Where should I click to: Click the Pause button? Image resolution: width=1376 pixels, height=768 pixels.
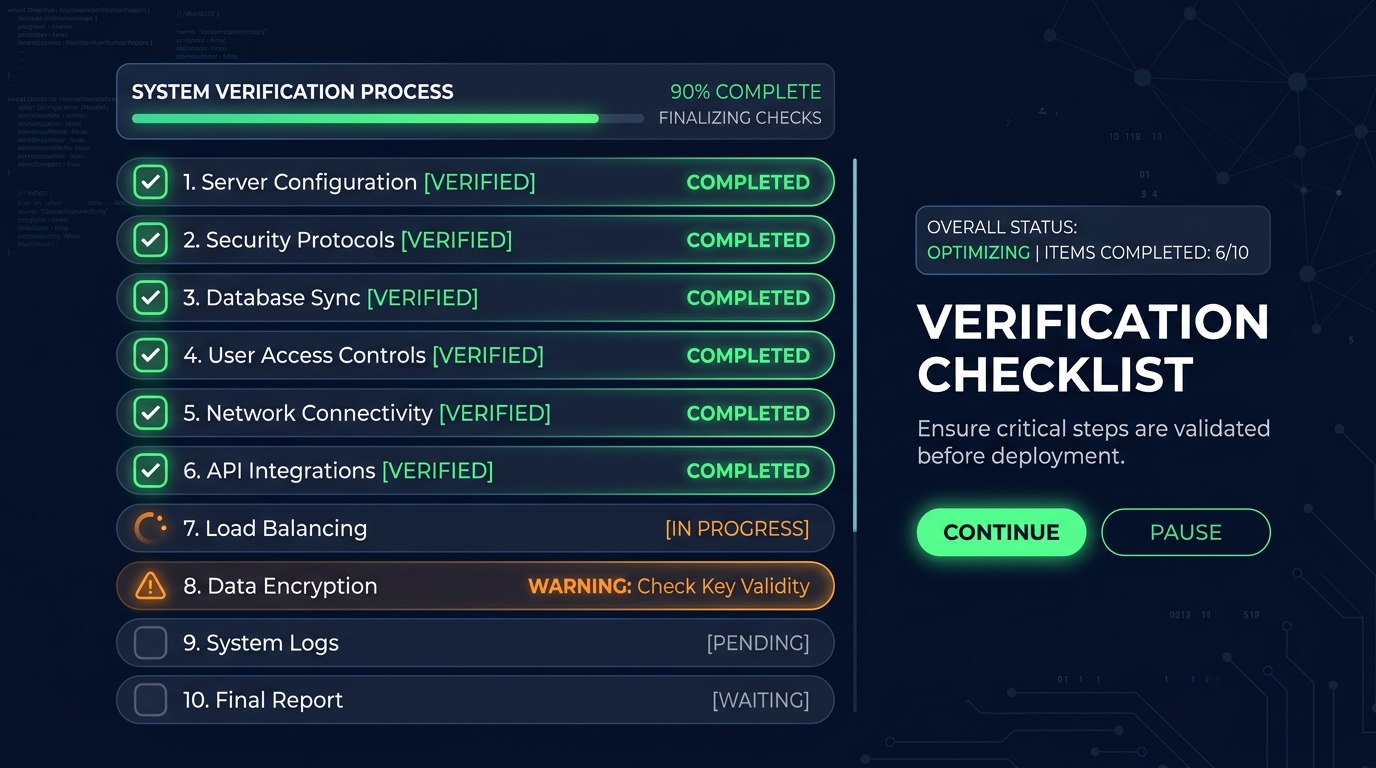(x=1186, y=532)
